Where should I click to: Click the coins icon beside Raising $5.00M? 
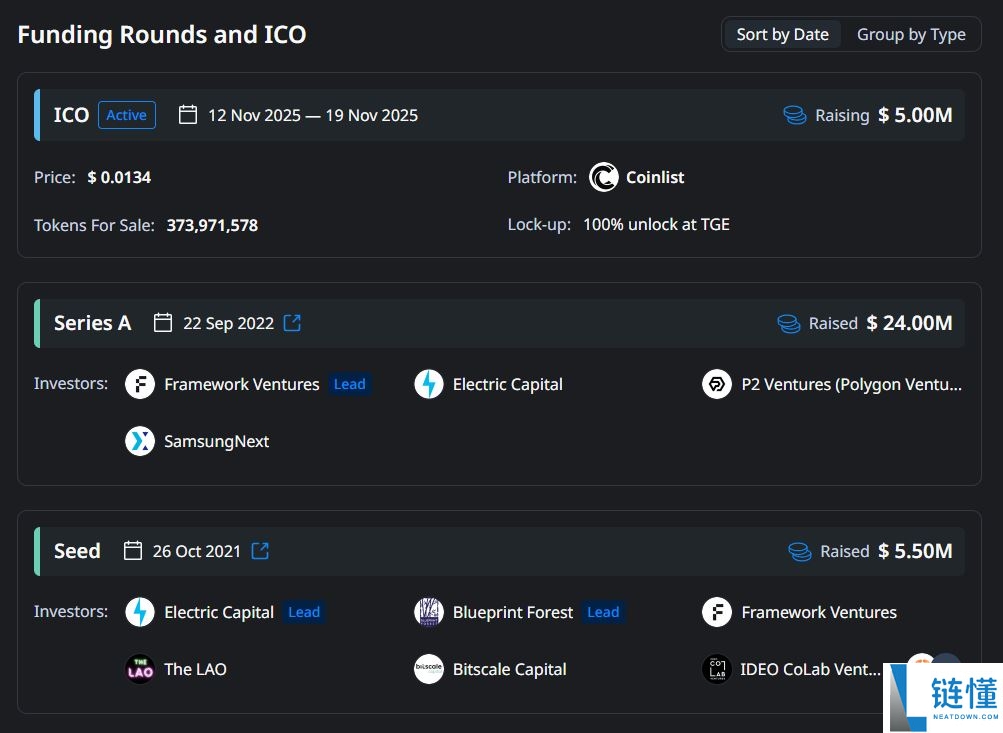click(795, 115)
